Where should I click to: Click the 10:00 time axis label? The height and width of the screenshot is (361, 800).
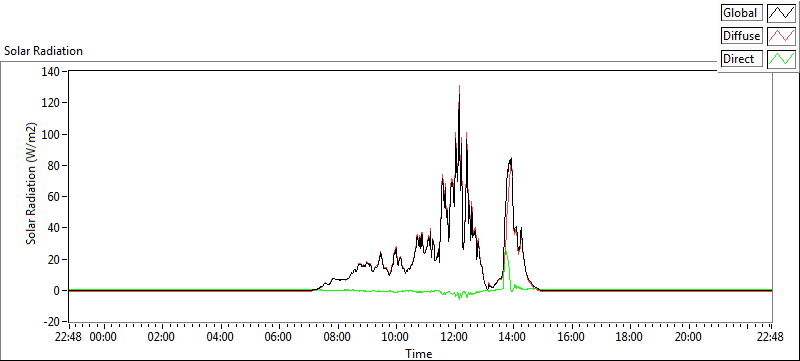(x=396, y=337)
